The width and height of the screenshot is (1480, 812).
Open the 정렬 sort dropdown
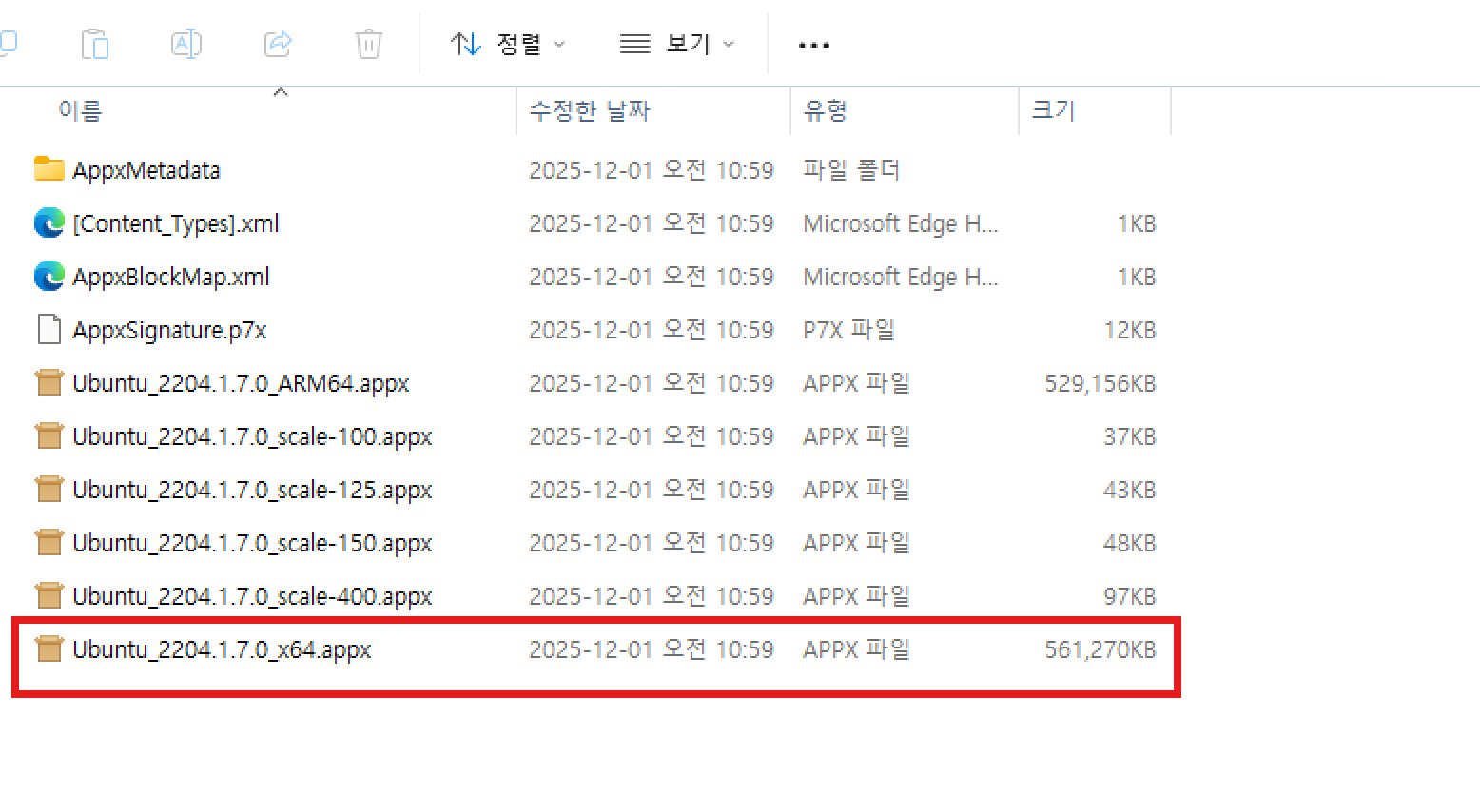pos(508,44)
